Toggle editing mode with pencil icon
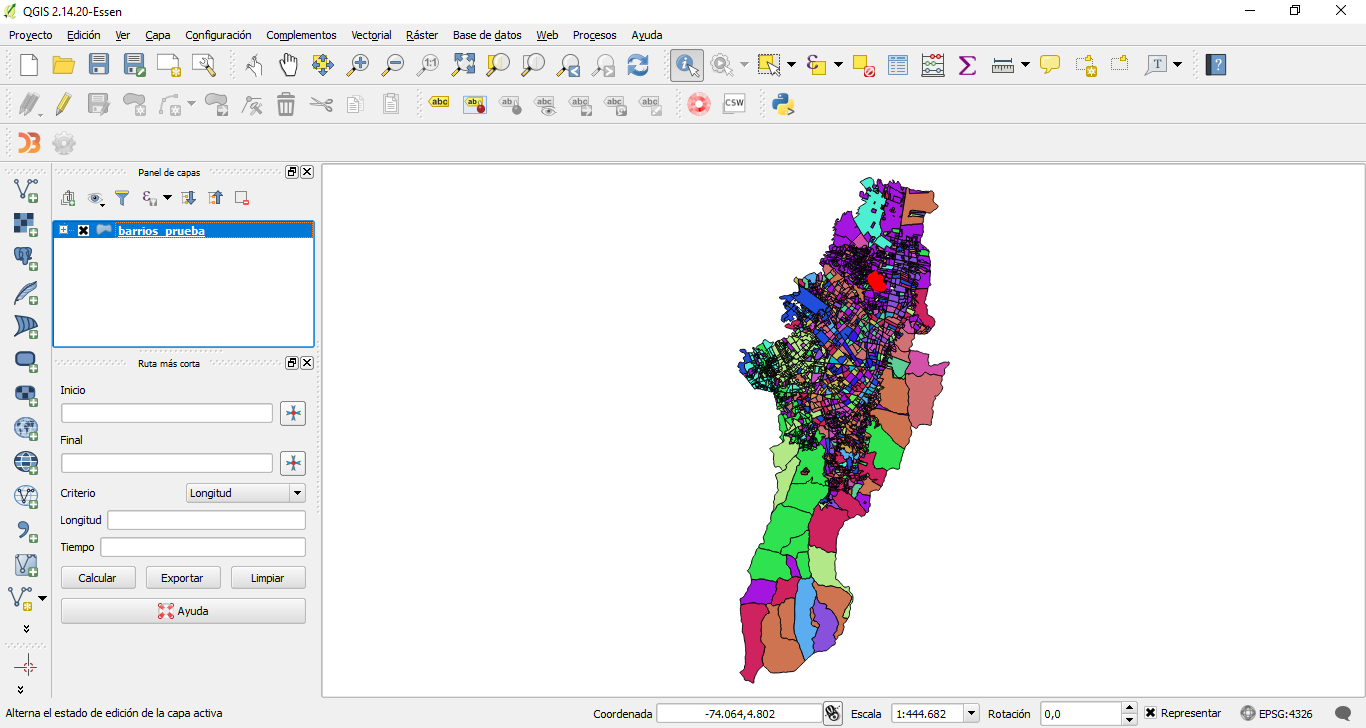The height and width of the screenshot is (728, 1366). pos(63,103)
